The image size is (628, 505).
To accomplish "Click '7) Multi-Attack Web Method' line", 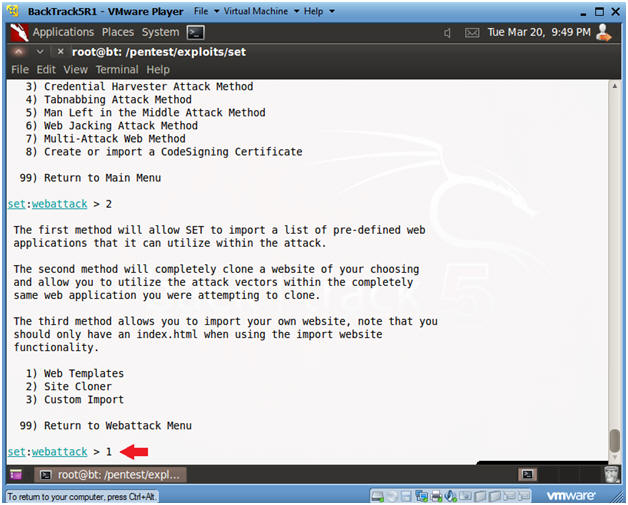I will pyautogui.click(x=106, y=139).
